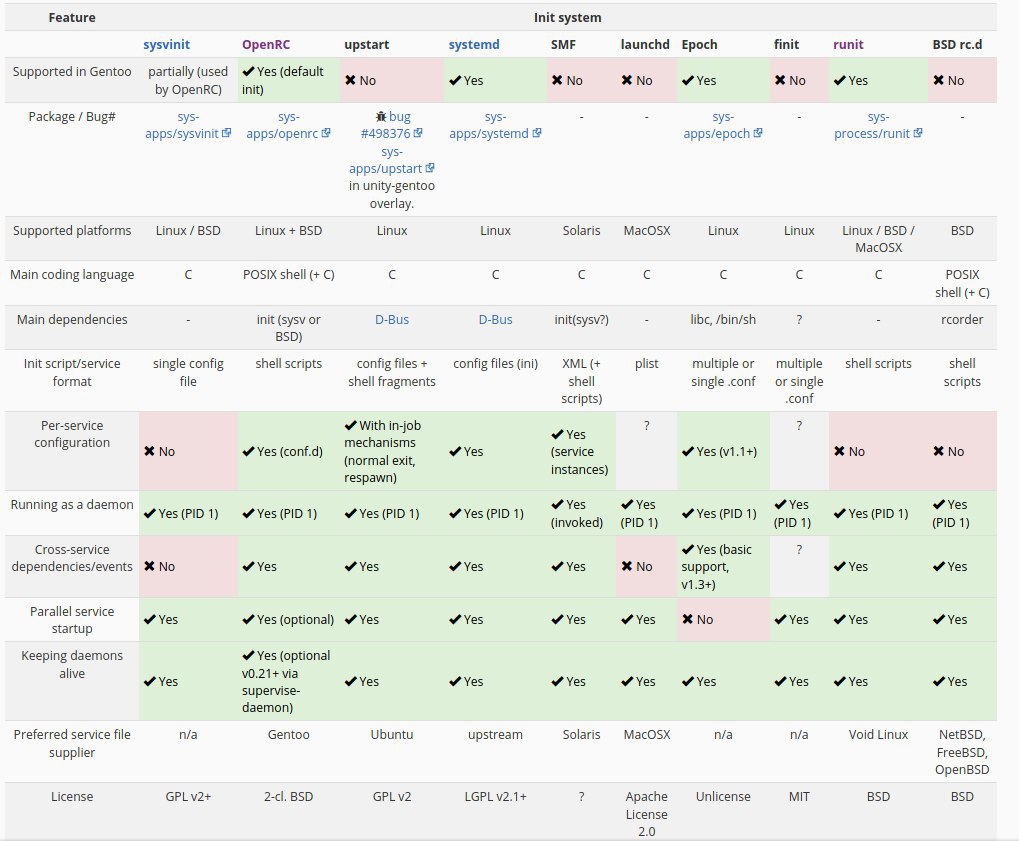The image size is (1019, 841).
Task: Click checkmark in 'Yes (optional)' parallel startup cell
Action: pyautogui.click(x=248, y=619)
